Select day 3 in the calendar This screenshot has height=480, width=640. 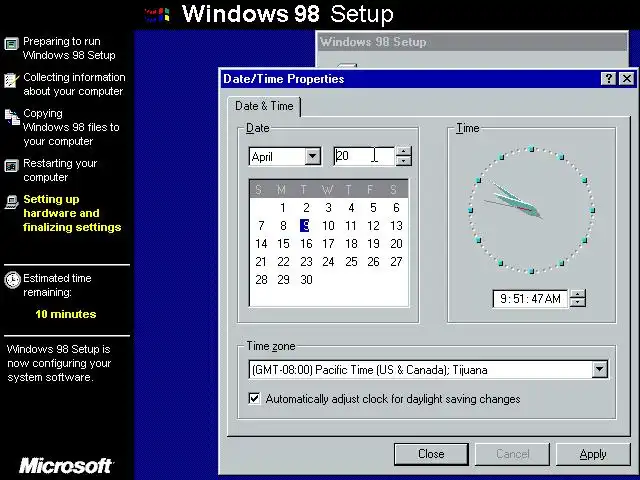(x=329, y=208)
